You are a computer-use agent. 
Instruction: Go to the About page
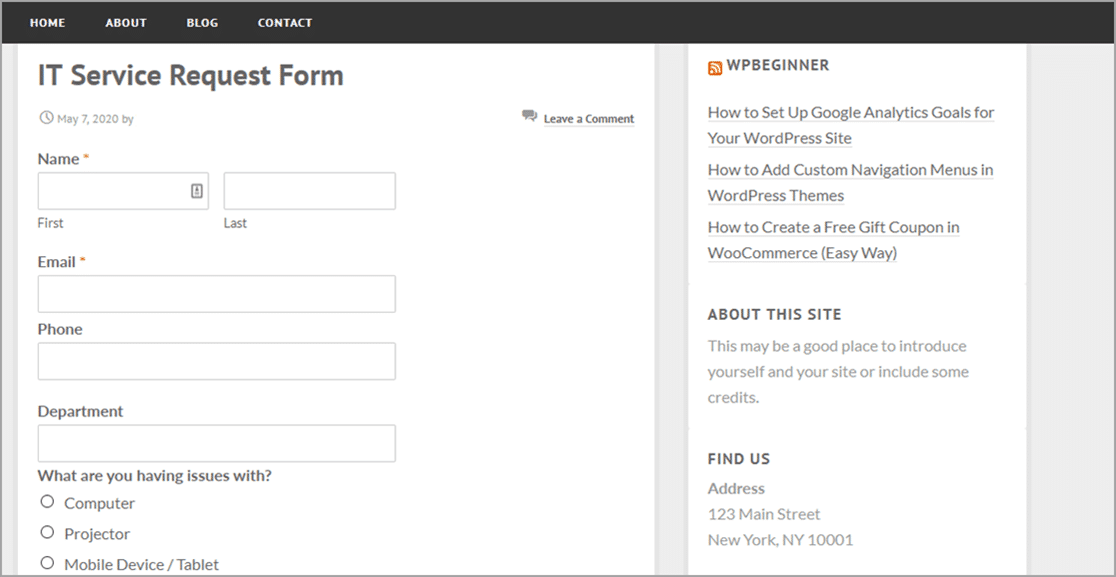point(126,23)
